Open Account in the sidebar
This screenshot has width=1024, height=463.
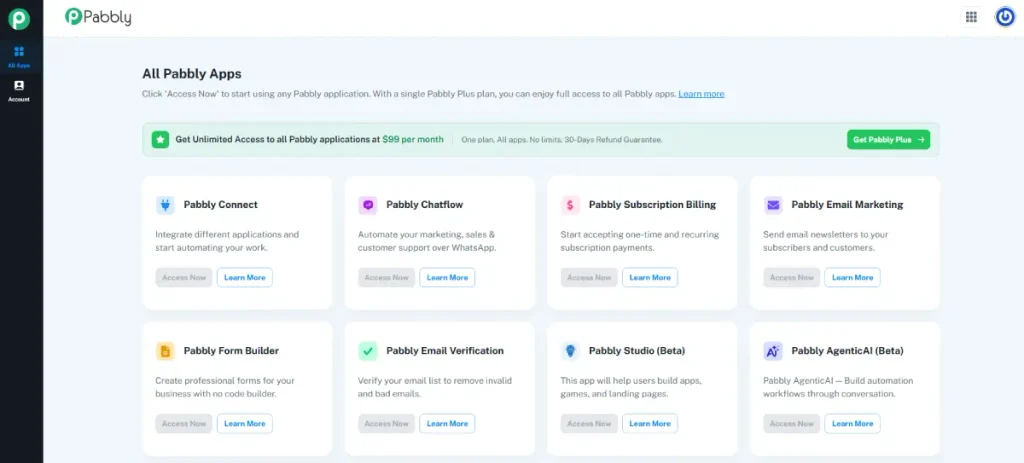click(19, 91)
